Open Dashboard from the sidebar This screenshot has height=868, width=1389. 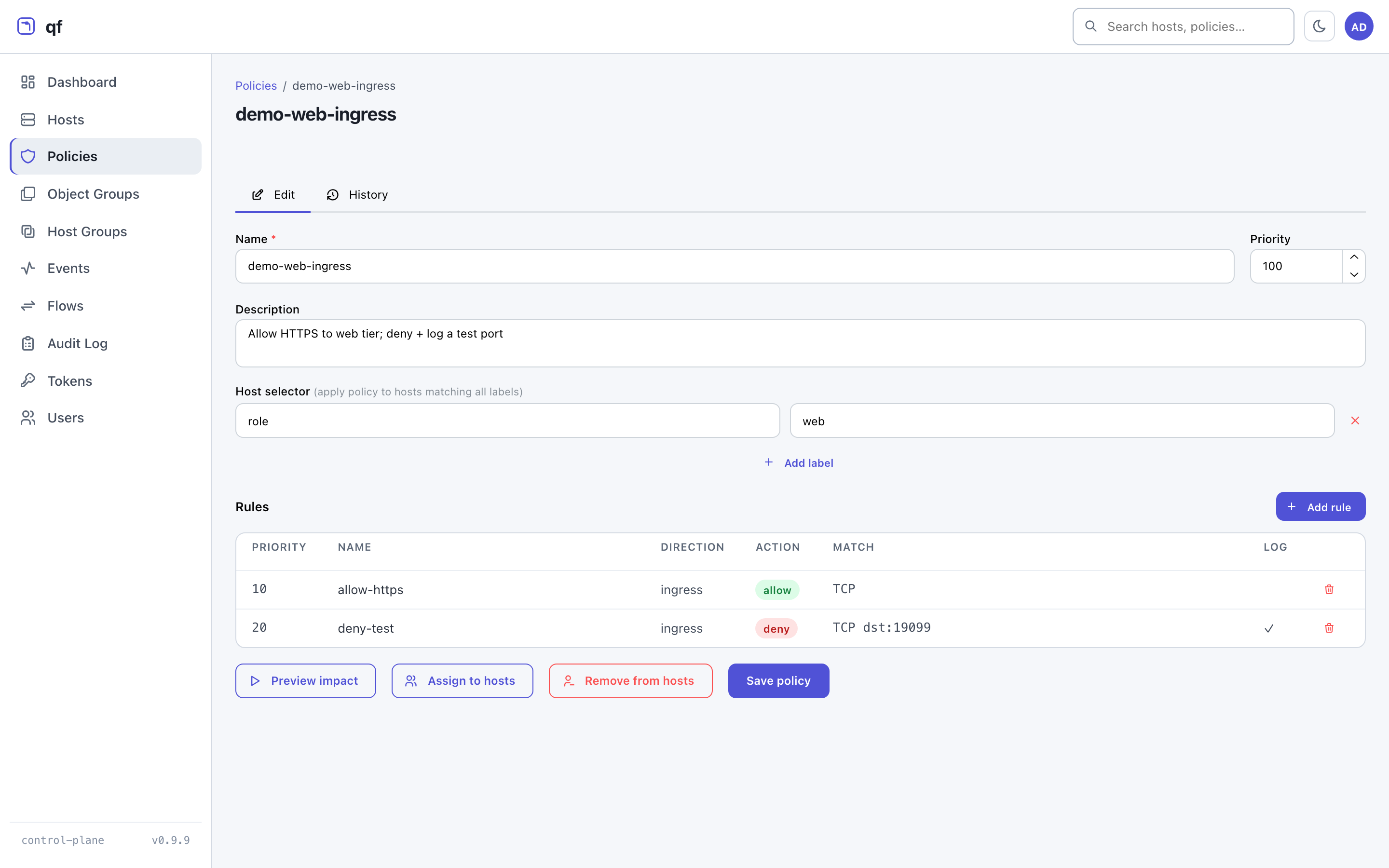point(106,82)
